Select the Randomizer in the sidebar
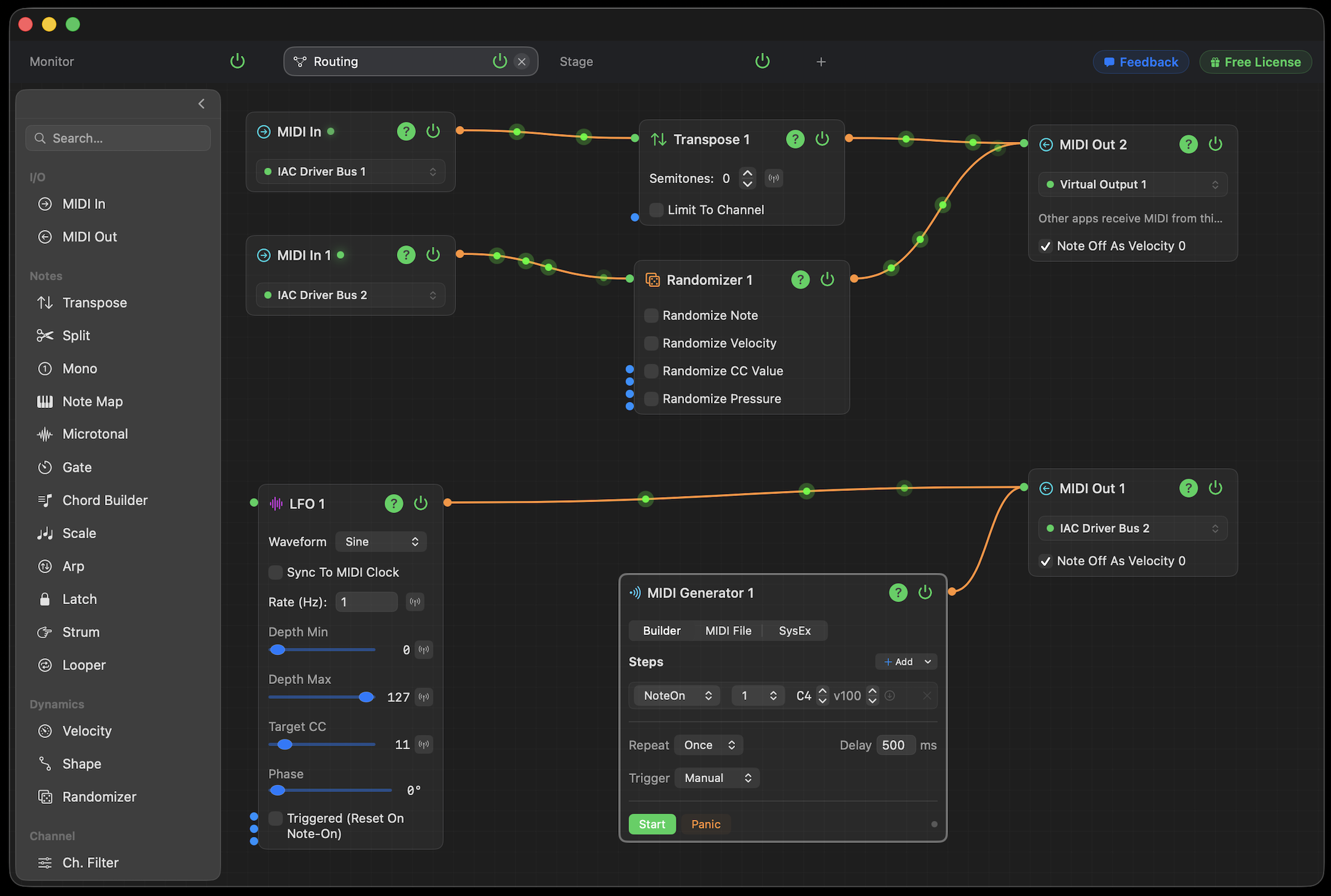This screenshot has width=1331, height=896. click(x=100, y=796)
